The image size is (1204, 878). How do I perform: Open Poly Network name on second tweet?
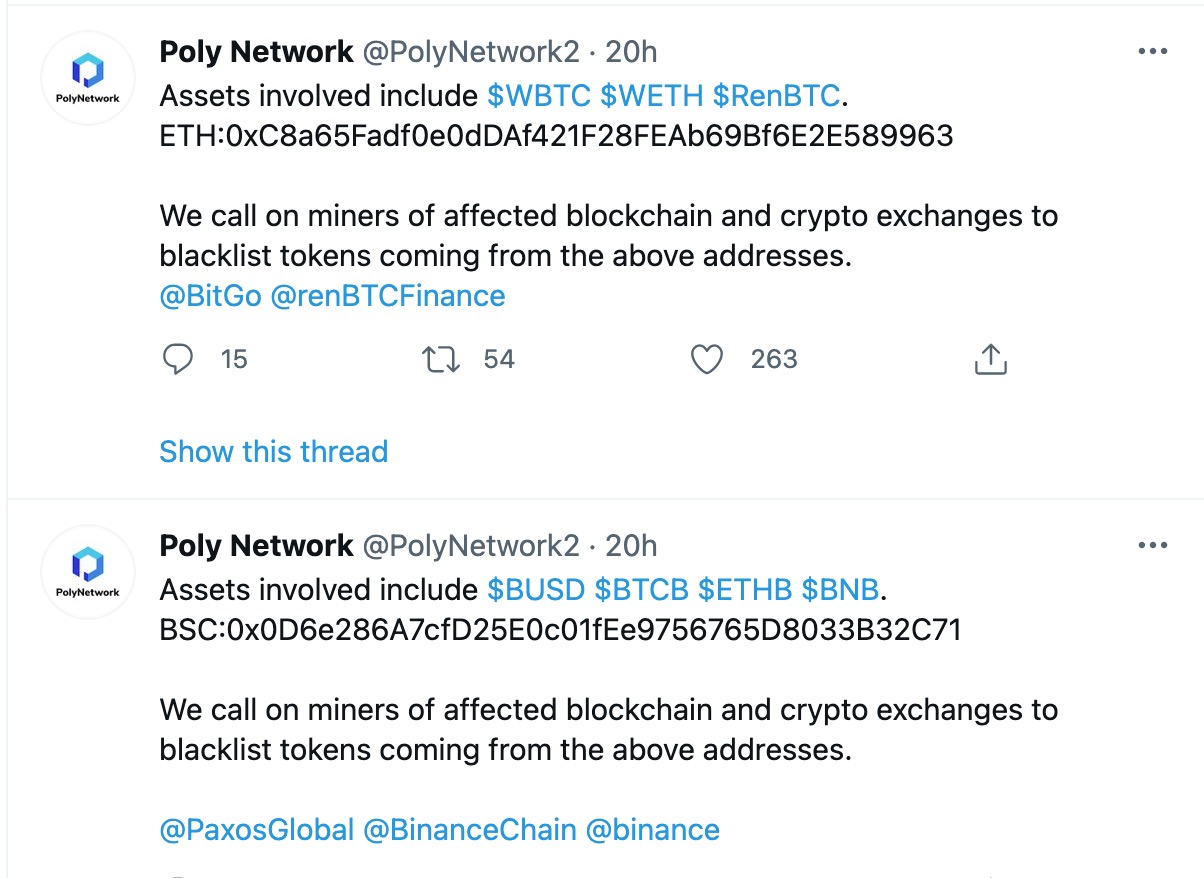[x=256, y=546]
